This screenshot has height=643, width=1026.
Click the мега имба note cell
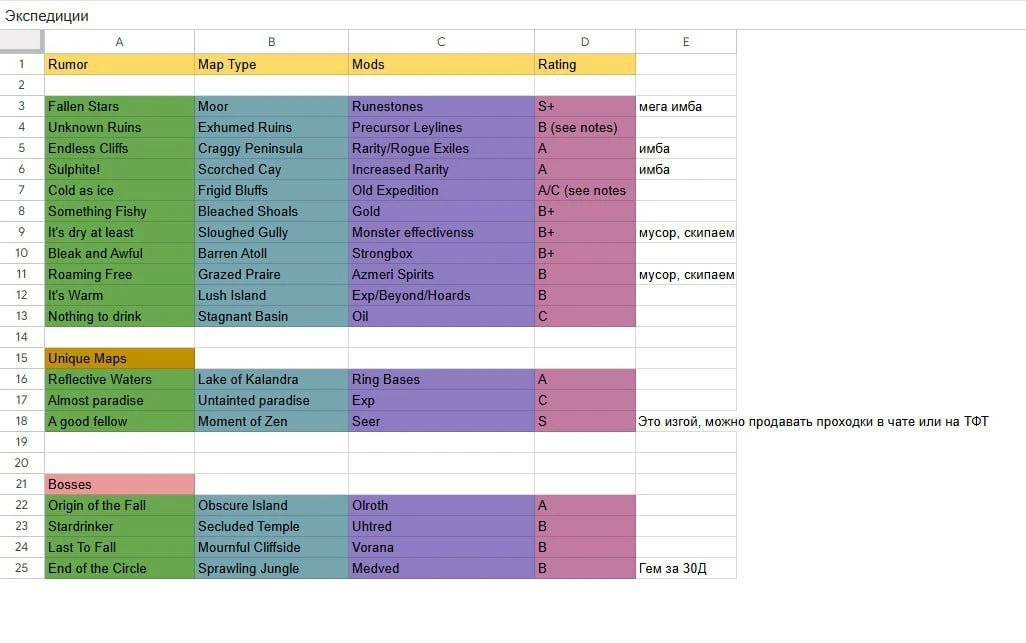[686, 106]
